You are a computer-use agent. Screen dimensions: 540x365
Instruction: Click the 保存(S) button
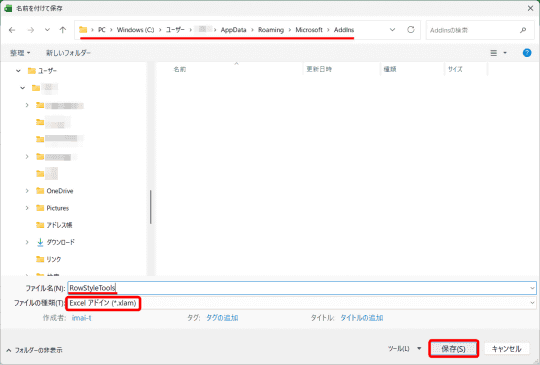pos(454,349)
